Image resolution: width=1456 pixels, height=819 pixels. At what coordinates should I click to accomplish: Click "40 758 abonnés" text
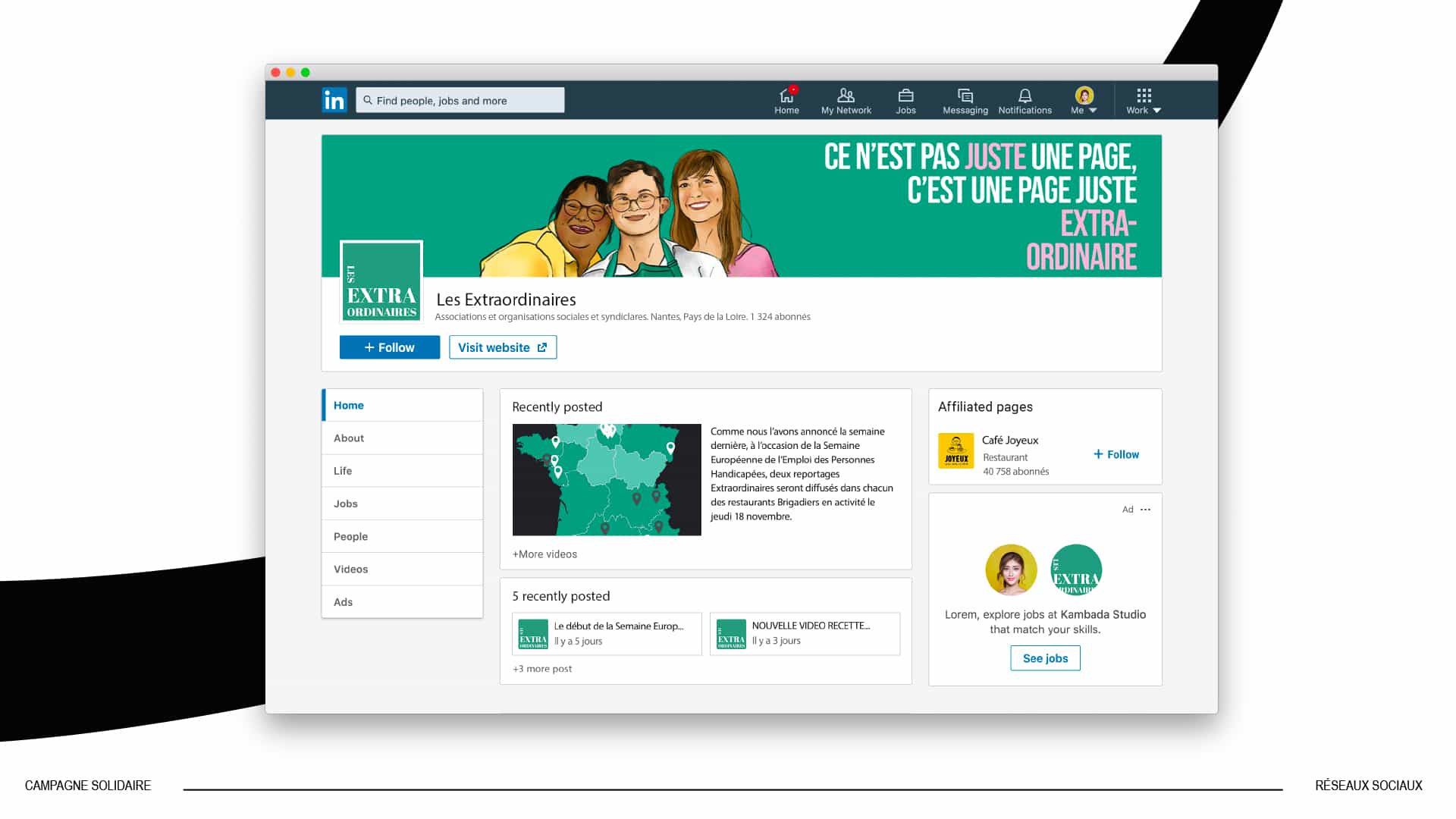pos(1016,472)
